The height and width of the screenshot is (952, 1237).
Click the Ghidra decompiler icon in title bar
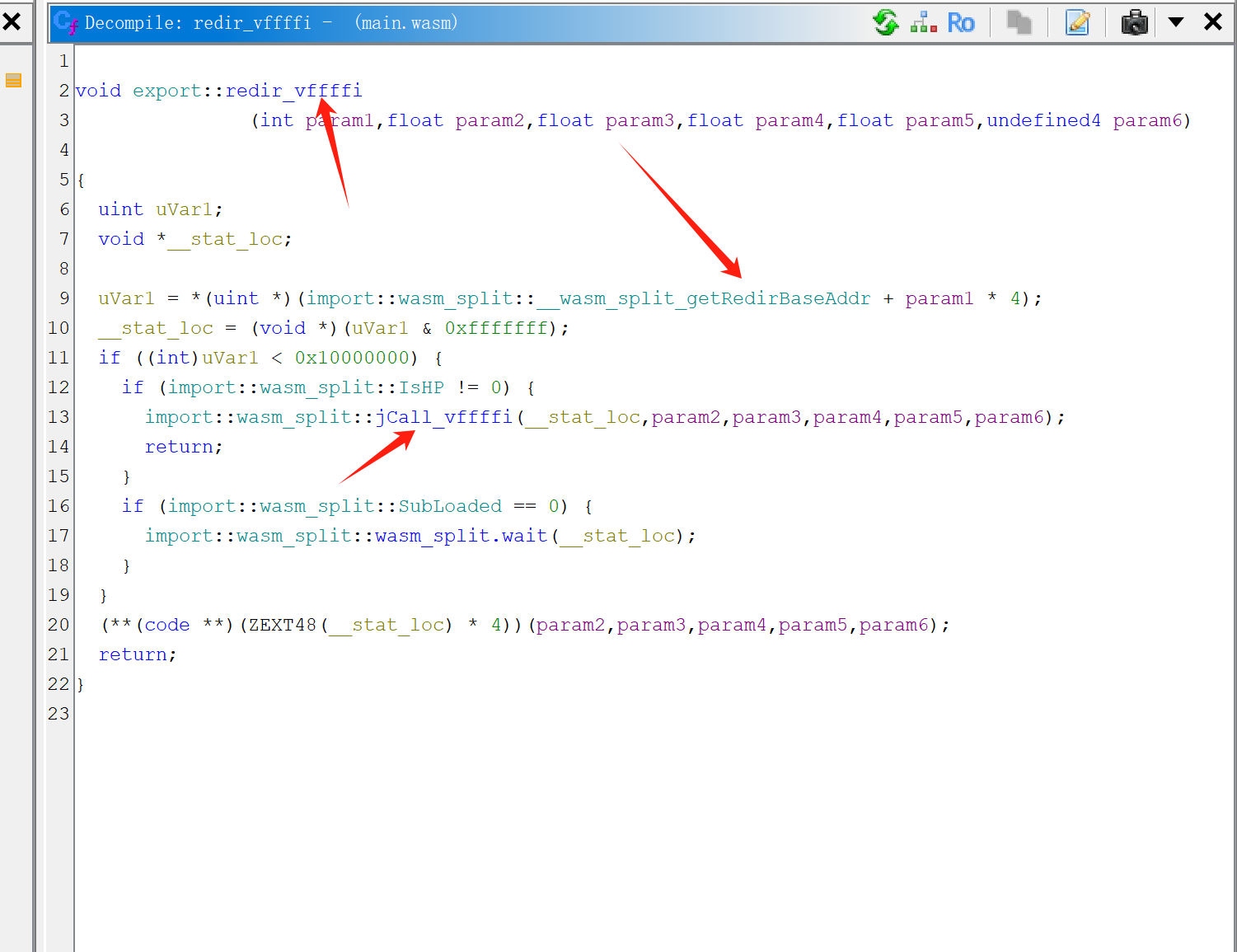coord(66,22)
